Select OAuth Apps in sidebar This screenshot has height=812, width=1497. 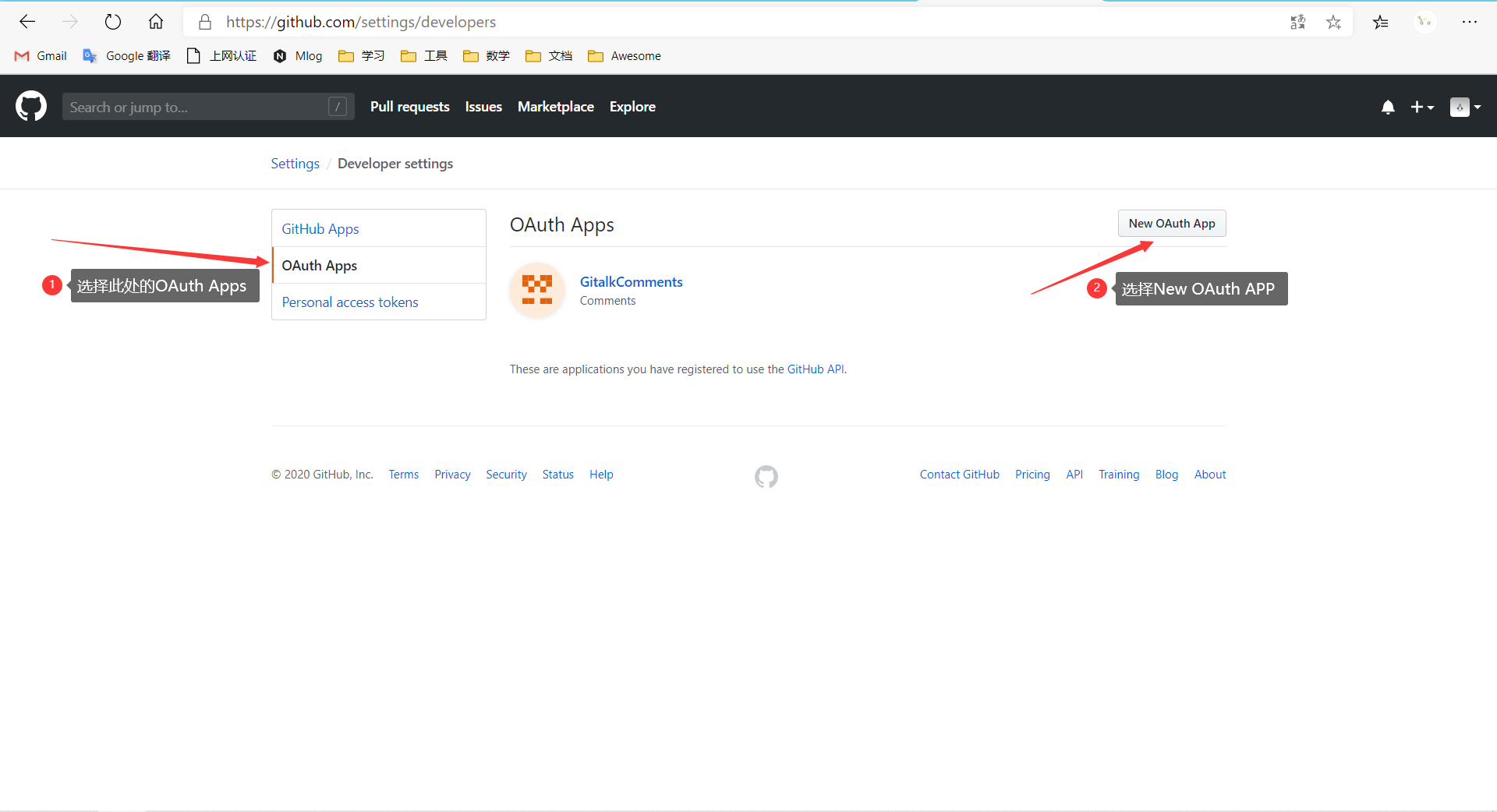[x=379, y=265]
